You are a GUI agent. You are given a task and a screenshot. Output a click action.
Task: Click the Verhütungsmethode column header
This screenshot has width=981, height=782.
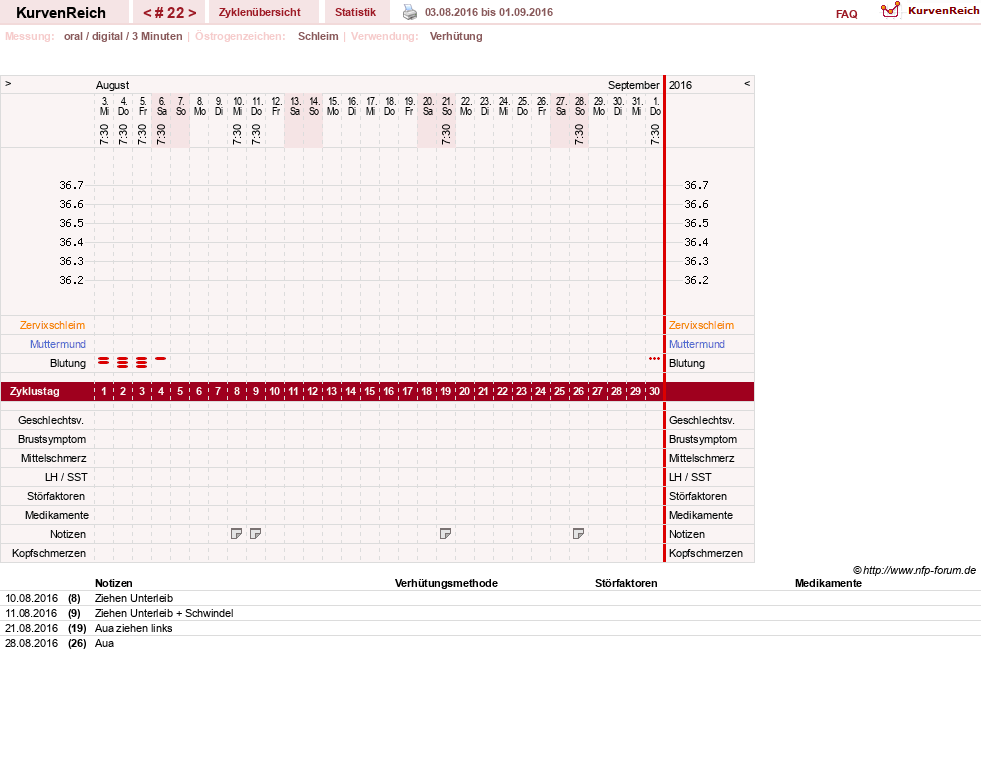[446, 583]
